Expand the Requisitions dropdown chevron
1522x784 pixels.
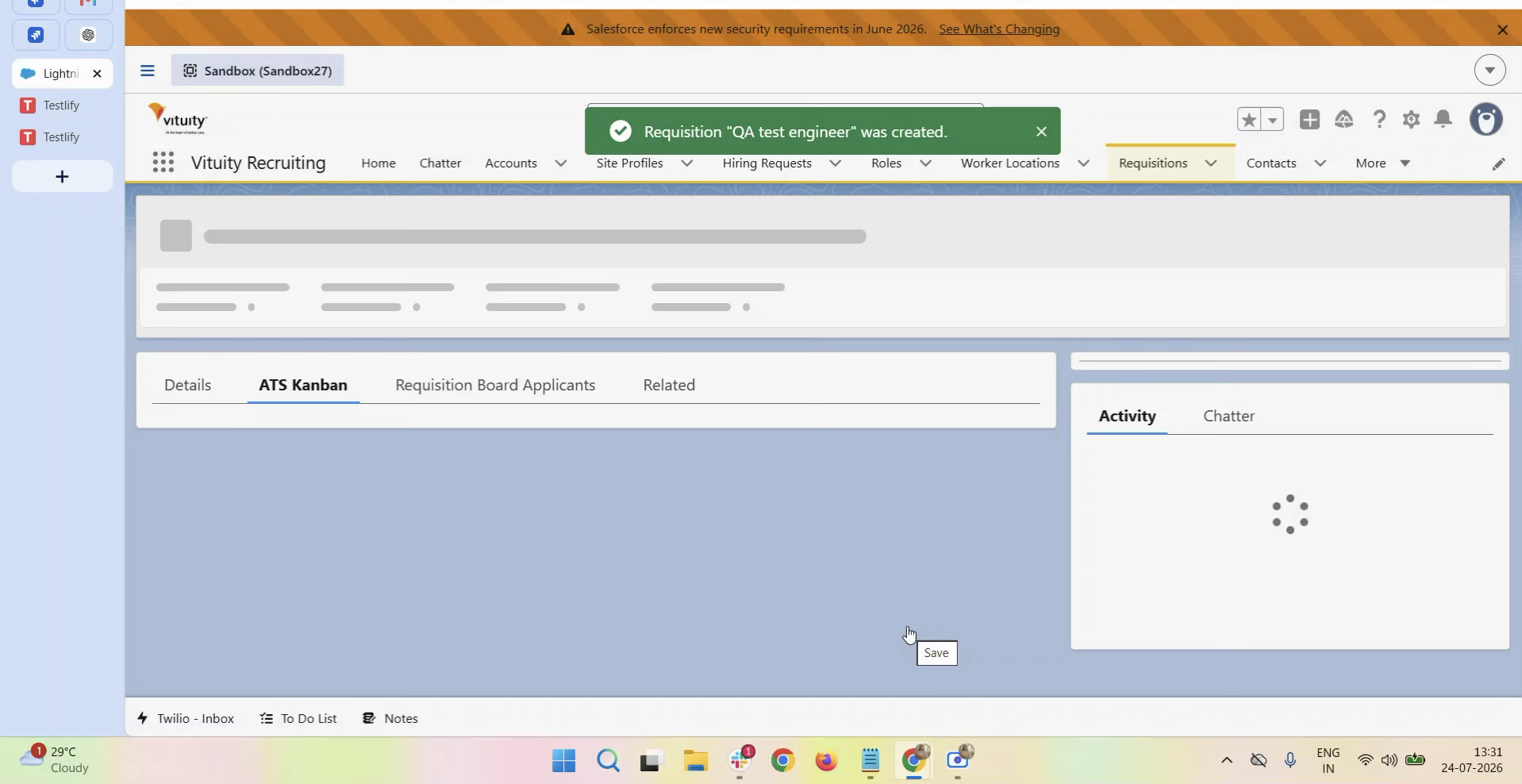tap(1211, 163)
